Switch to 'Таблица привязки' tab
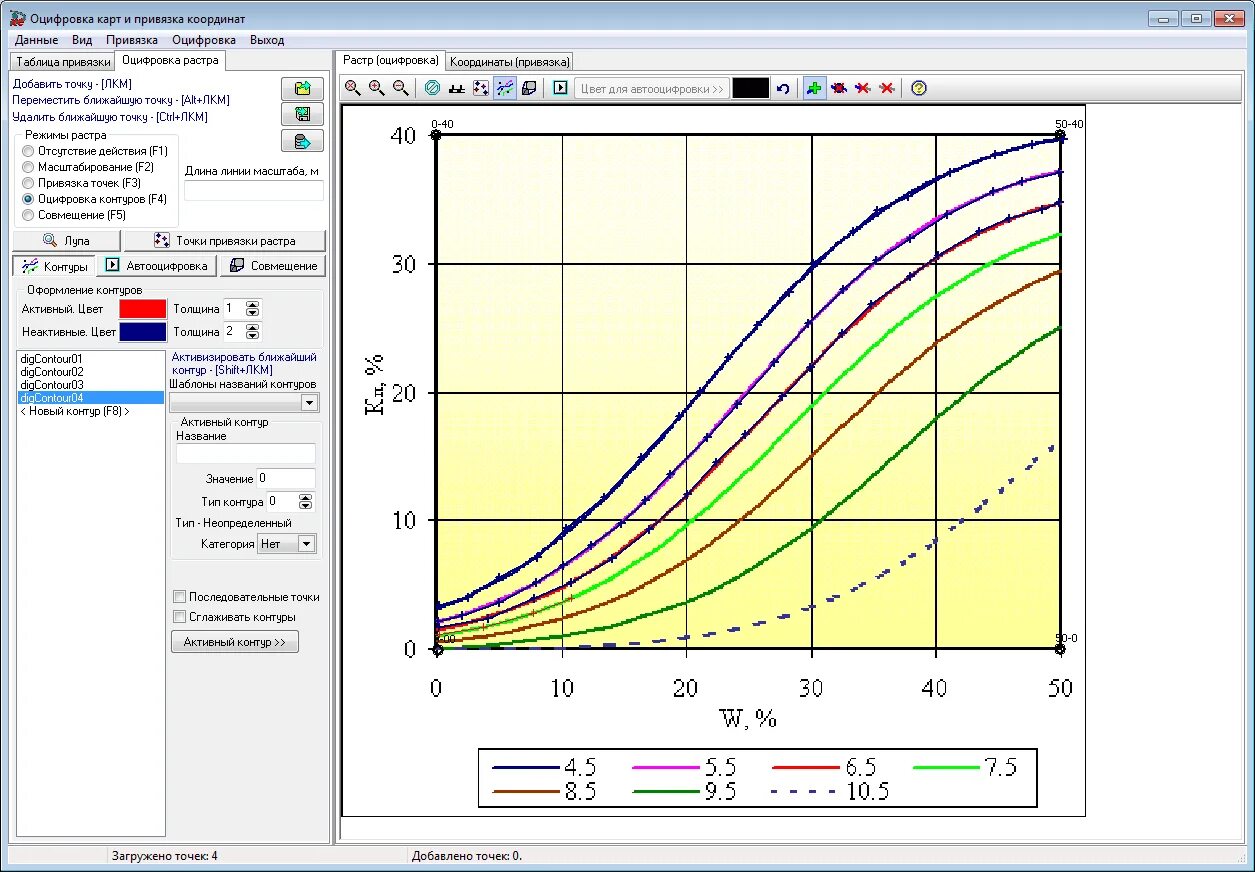 [63, 62]
